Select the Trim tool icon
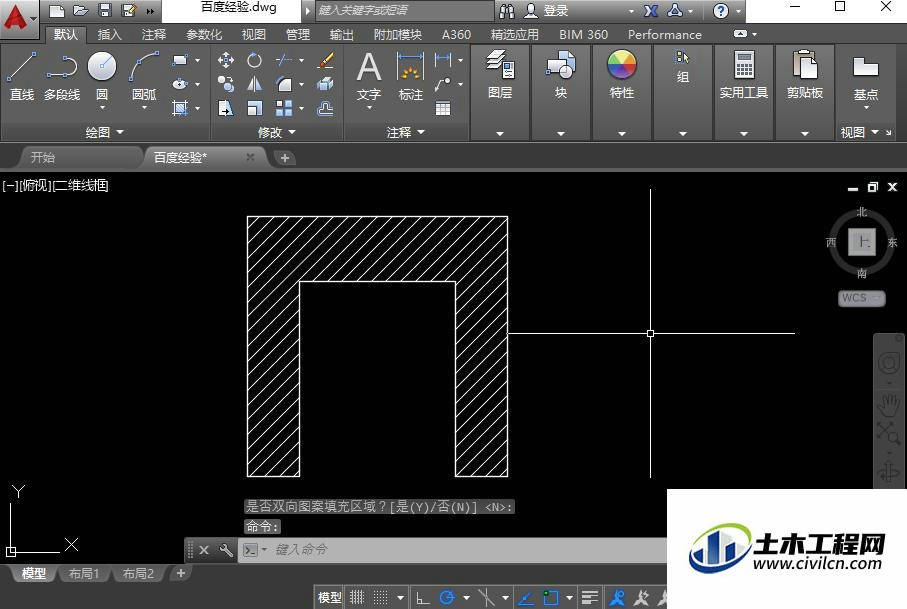Image resolution: width=907 pixels, height=609 pixels. [x=284, y=60]
